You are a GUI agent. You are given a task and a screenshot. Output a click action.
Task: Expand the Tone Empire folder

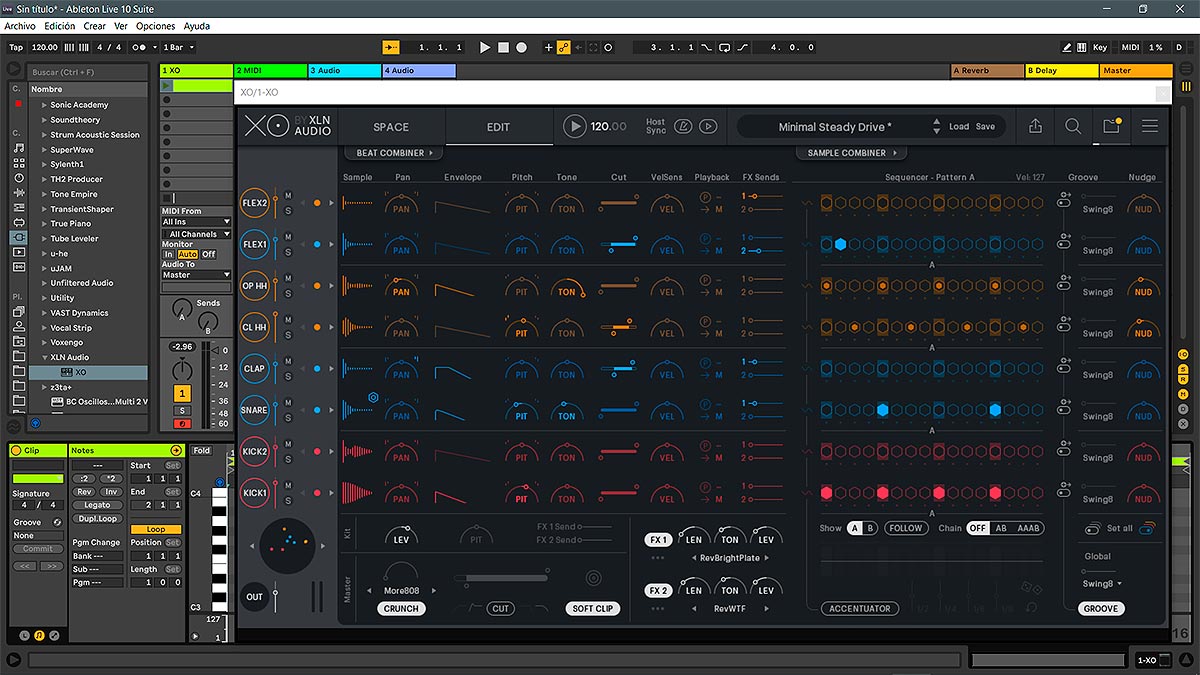pyautogui.click(x=44, y=194)
